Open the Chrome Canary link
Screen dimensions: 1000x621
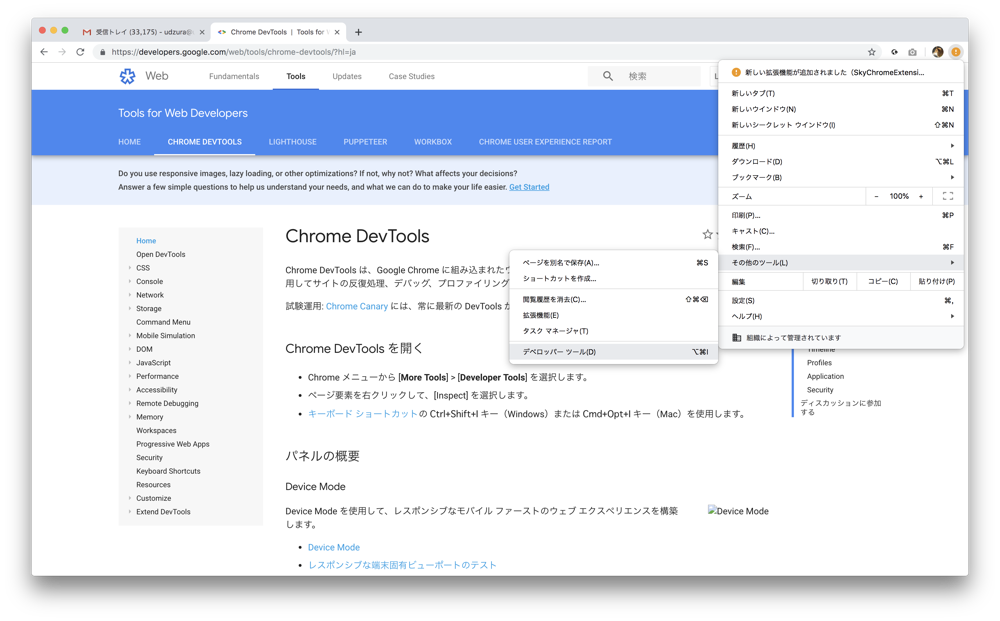356,306
